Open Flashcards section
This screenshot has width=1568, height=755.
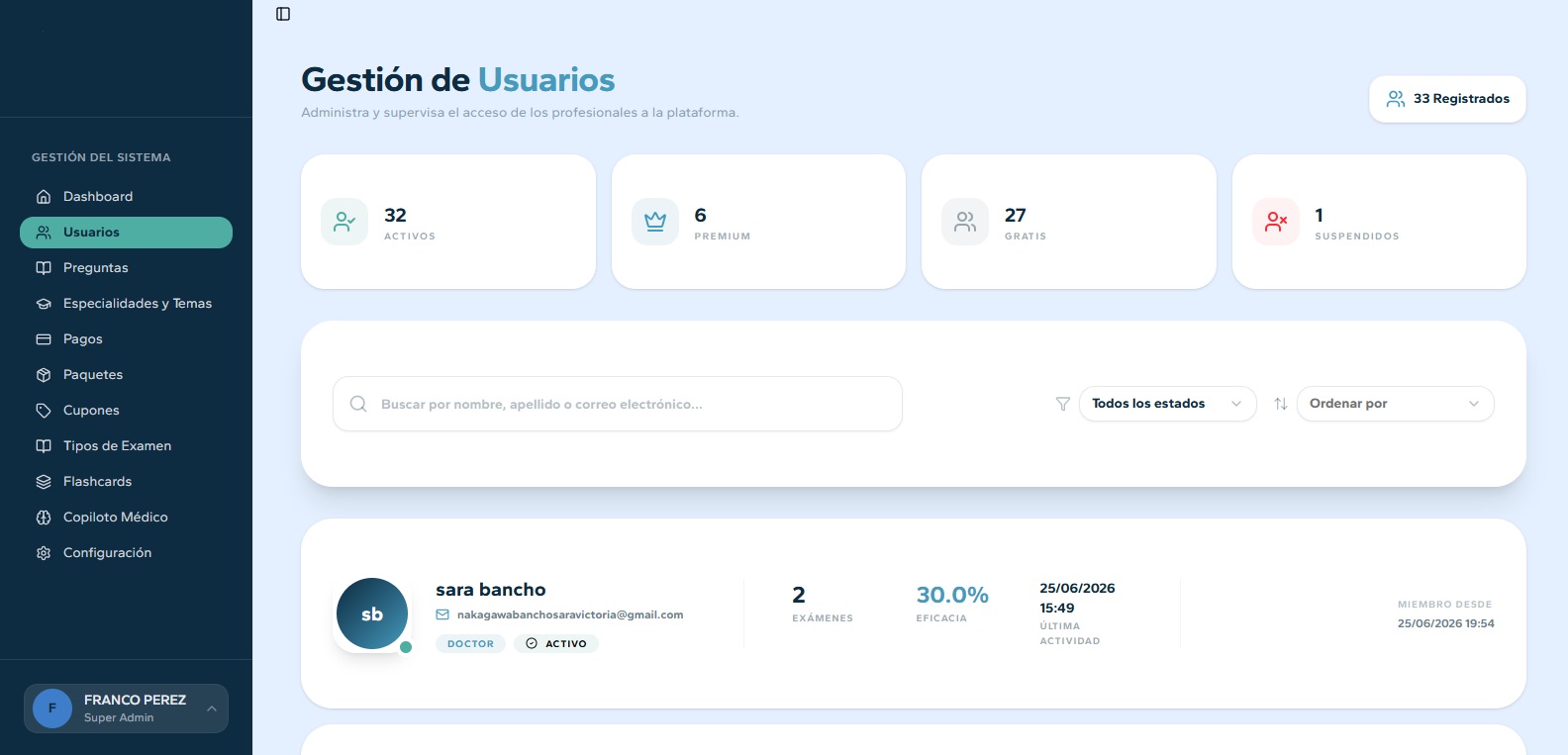(126, 482)
